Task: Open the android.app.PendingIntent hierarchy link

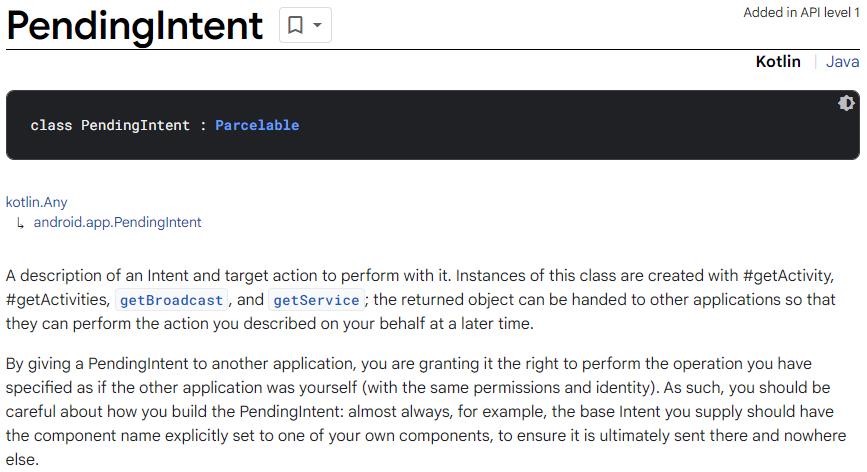Action: [117, 222]
